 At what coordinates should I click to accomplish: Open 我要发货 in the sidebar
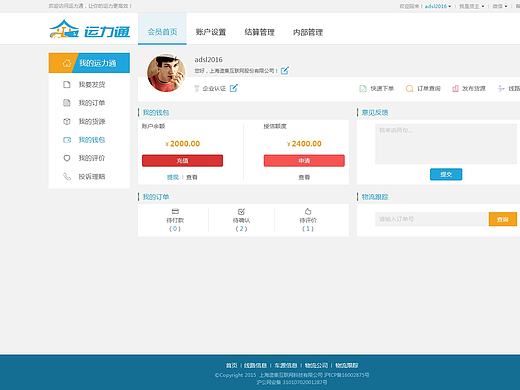(x=92, y=84)
